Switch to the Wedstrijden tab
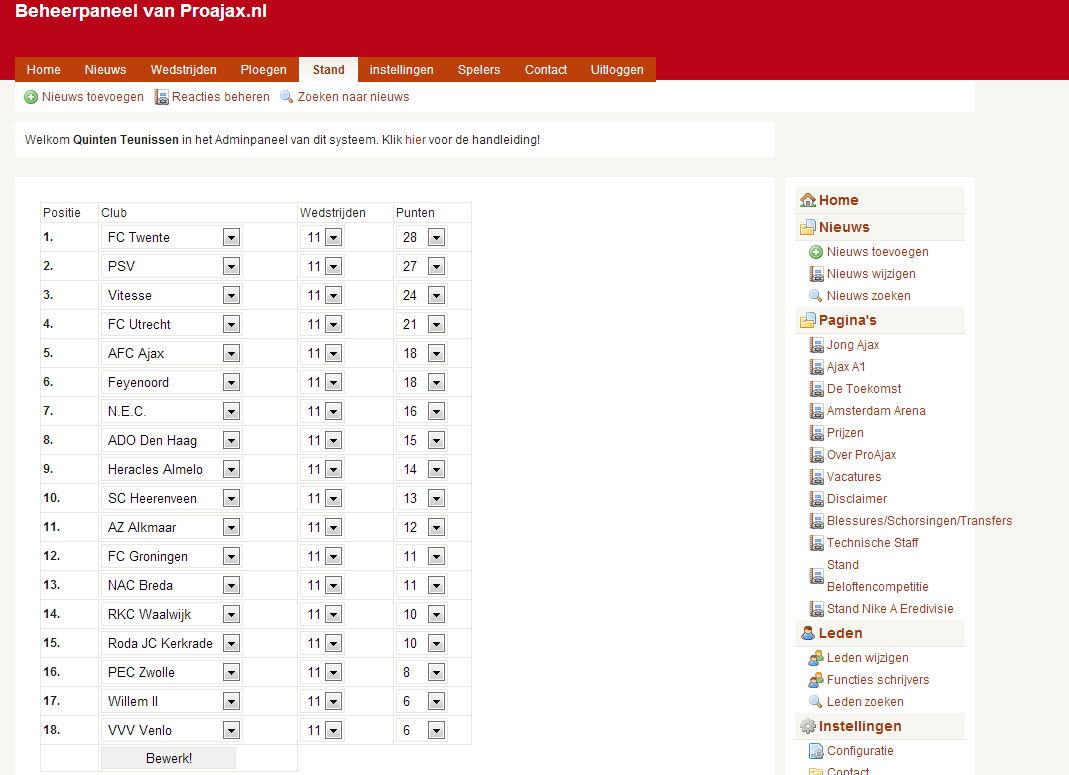Screen dimensions: 1069x775 click(x=183, y=70)
